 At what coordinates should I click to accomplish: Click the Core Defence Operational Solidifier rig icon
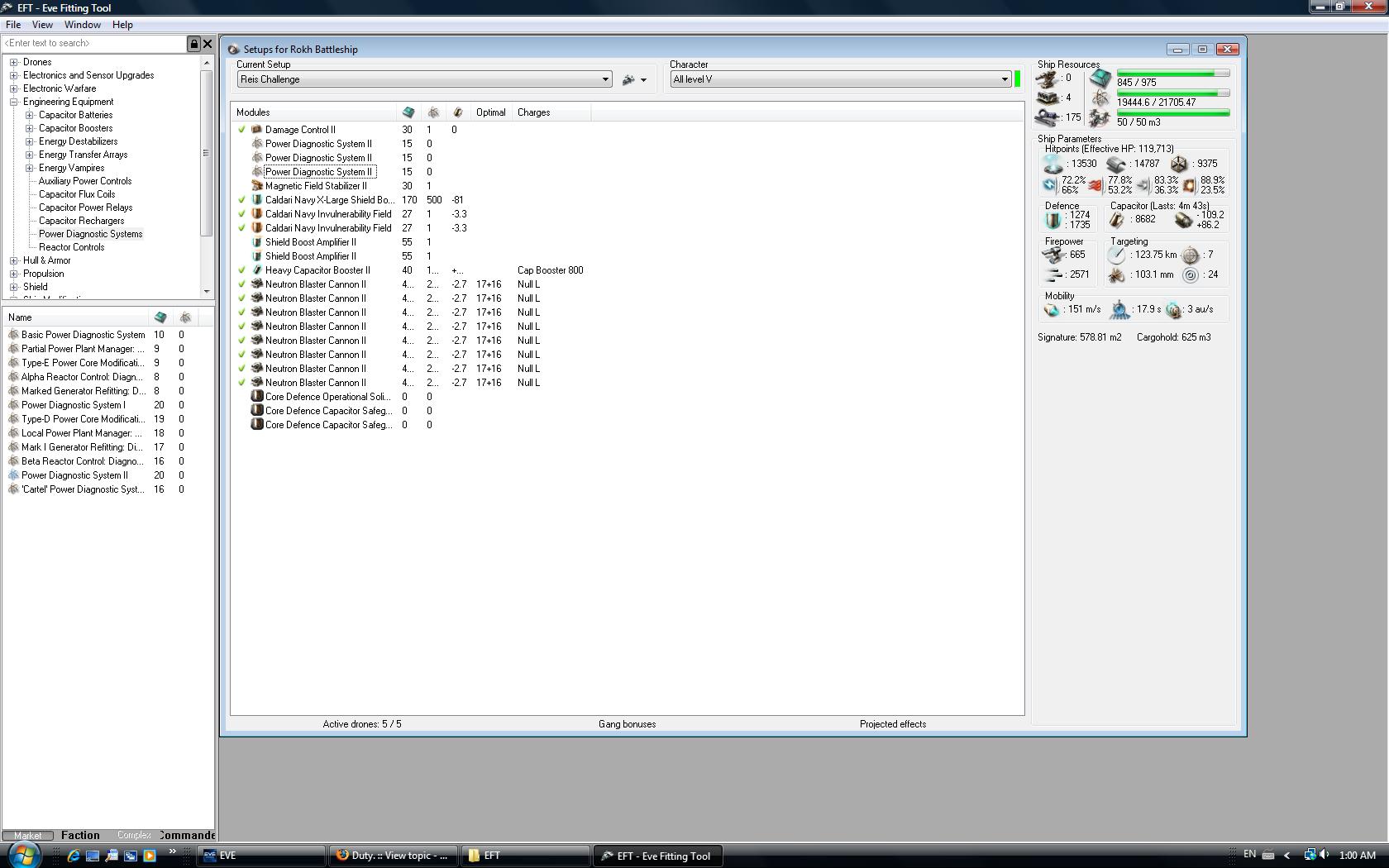point(257,397)
